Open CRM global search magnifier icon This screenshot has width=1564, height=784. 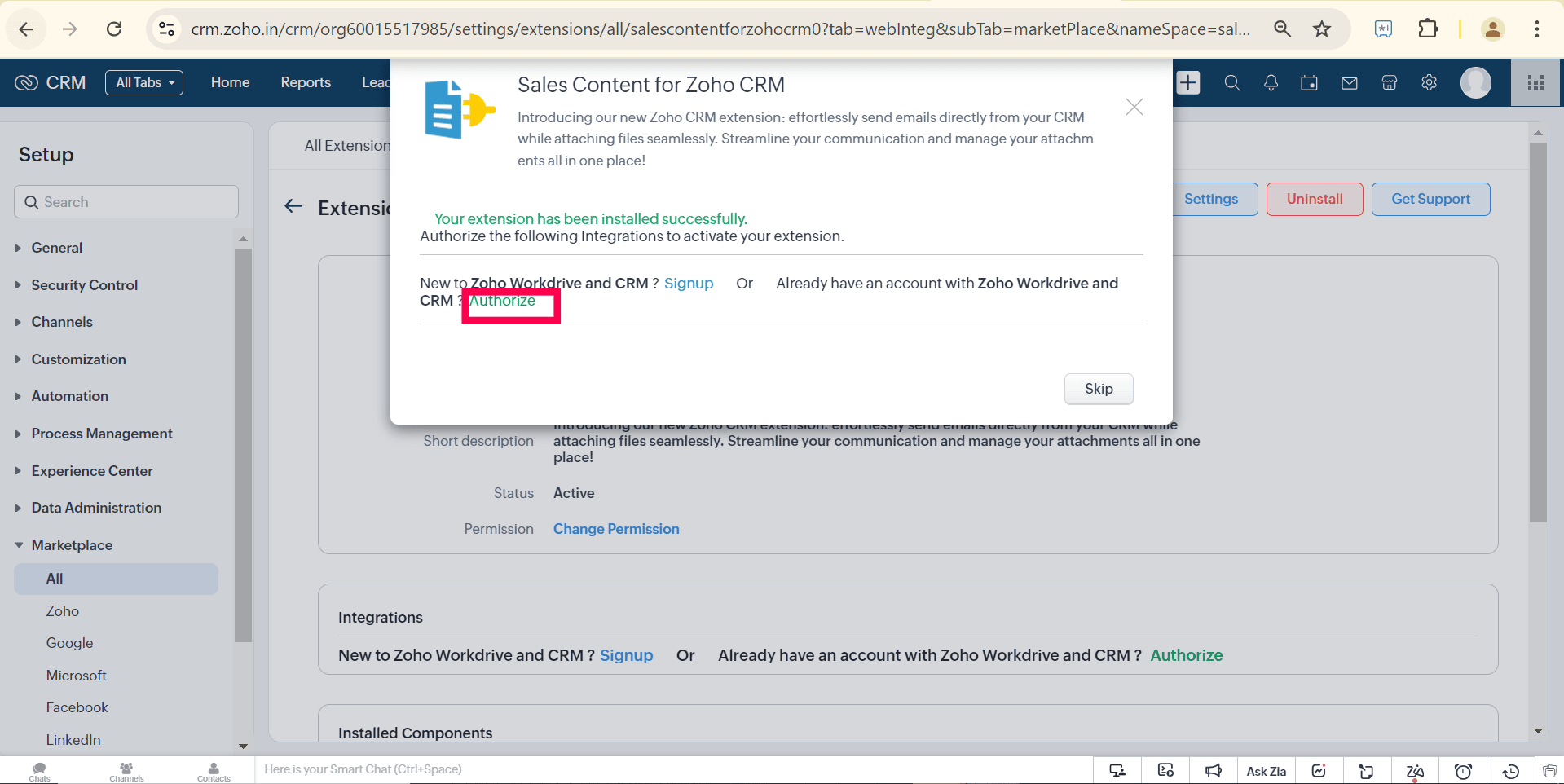click(x=1232, y=82)
